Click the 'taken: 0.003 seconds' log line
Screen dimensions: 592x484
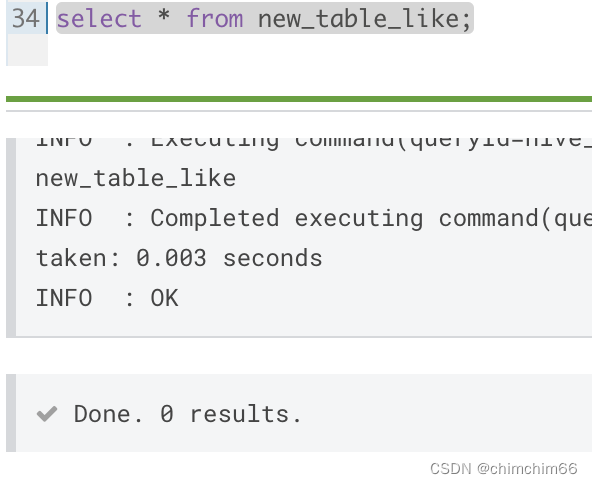pos(179,258)
